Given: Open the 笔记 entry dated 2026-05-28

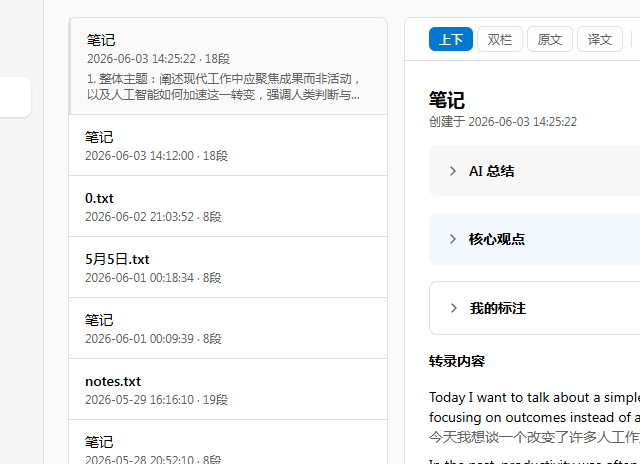Looking at the screenshot, I should coord(228,442).
